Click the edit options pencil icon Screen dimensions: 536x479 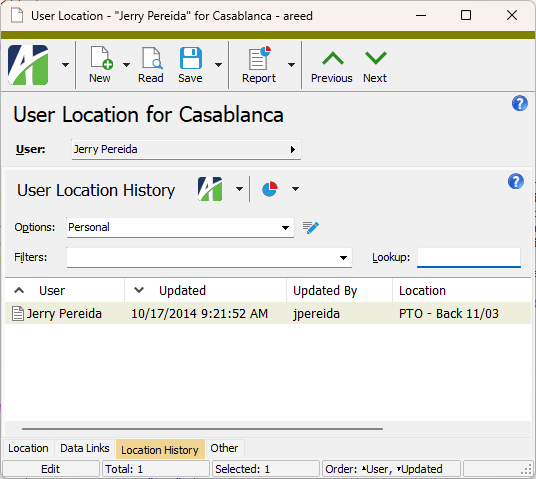point(311,227)
